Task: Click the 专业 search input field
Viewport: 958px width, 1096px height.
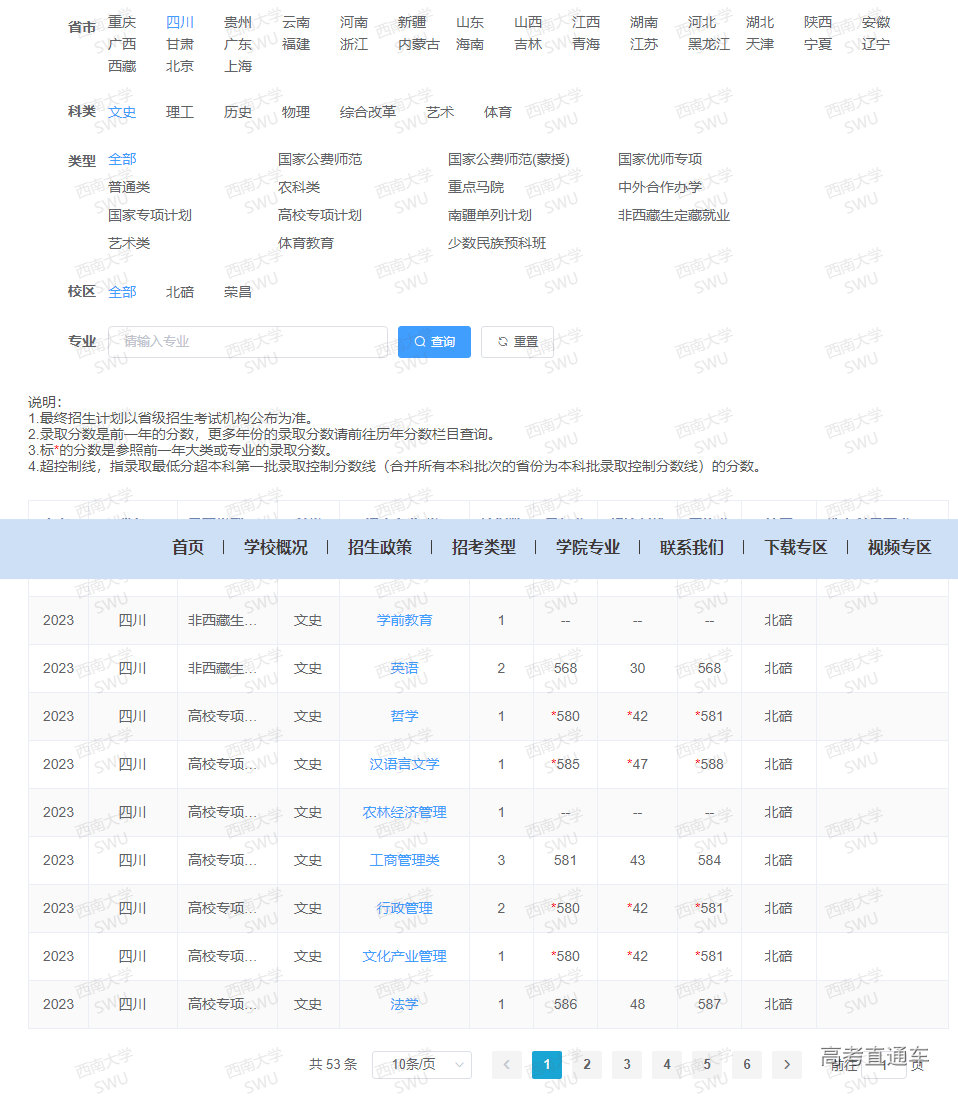Action: pos(250,341)
